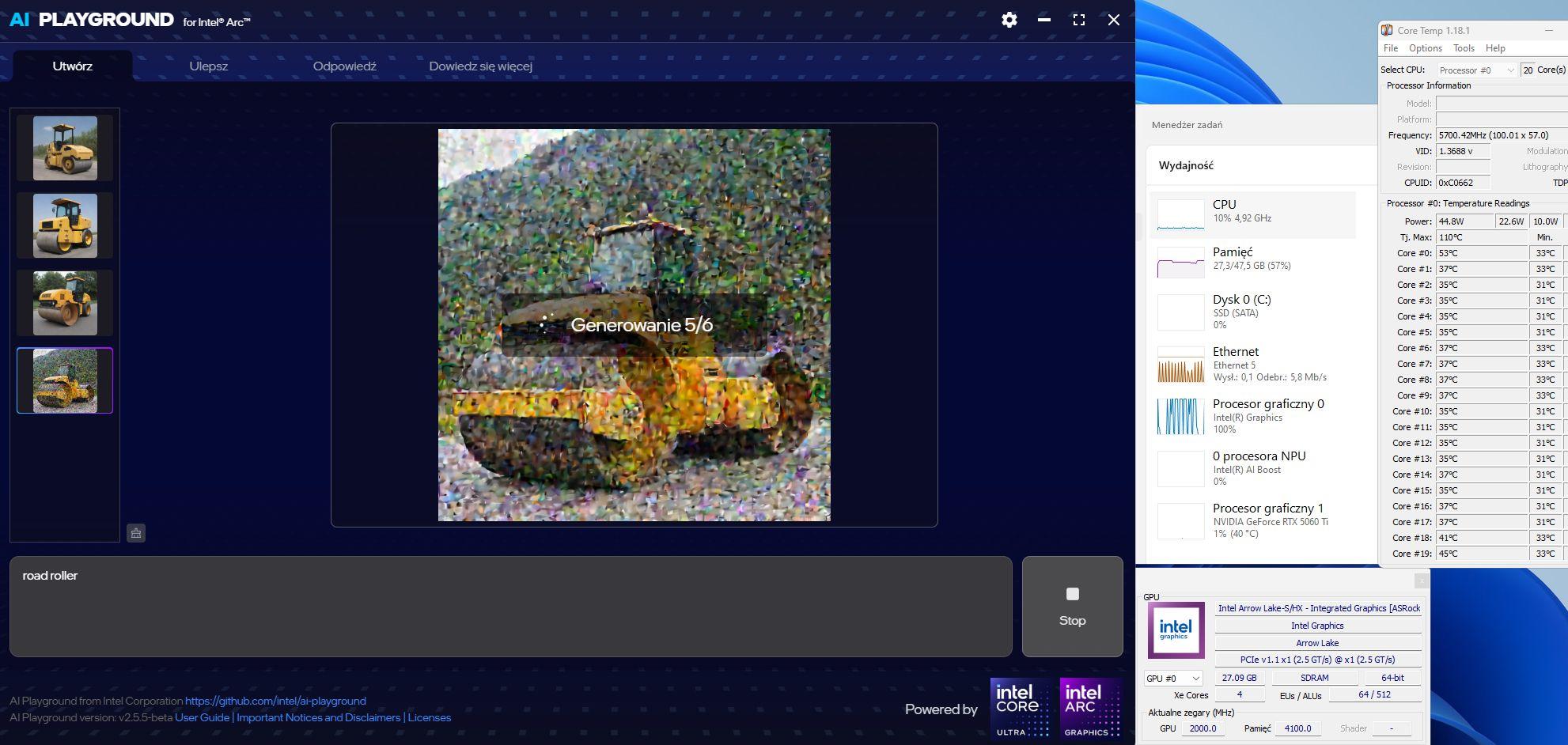The width and height of the screenshot is (1568, 745).
Task: Close the GPU info panel
Action: tap(1422, 580)
